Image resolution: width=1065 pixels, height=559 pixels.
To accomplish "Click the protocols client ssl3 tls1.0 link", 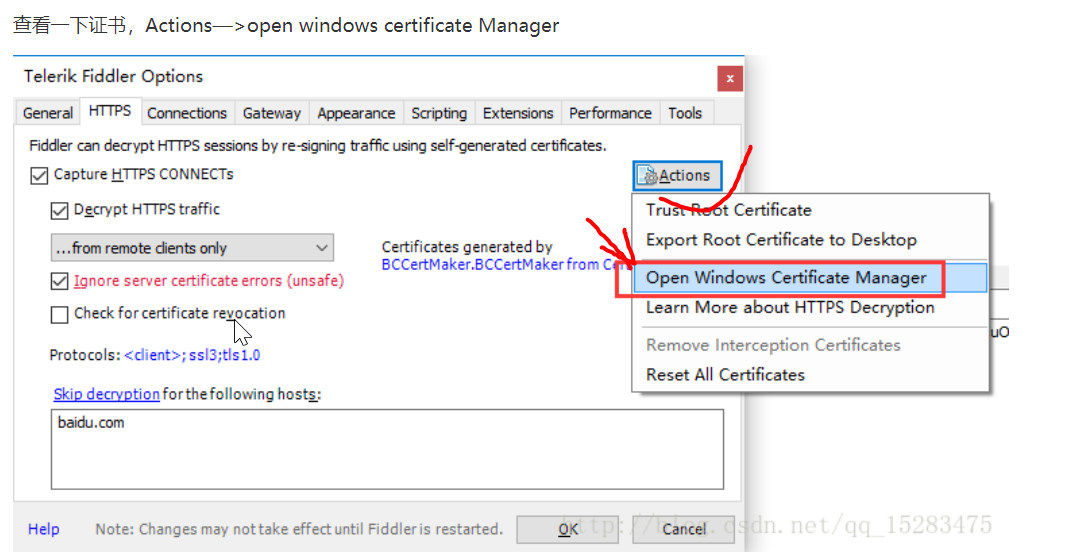I will coord(192,355).
